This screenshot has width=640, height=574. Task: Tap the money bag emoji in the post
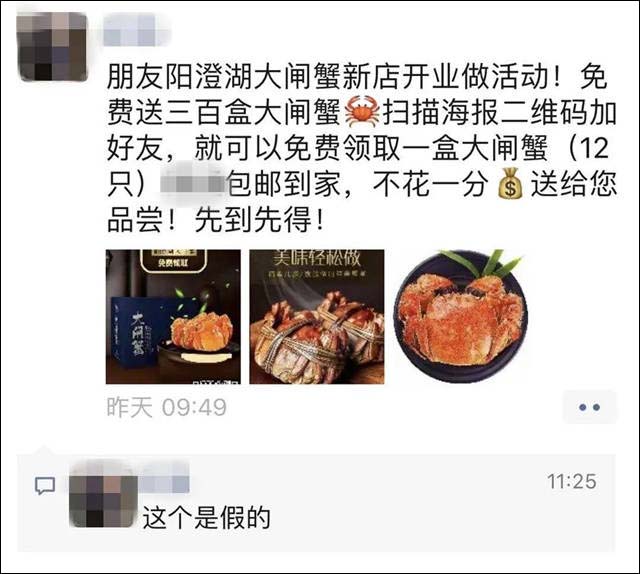tap(510, 184)
